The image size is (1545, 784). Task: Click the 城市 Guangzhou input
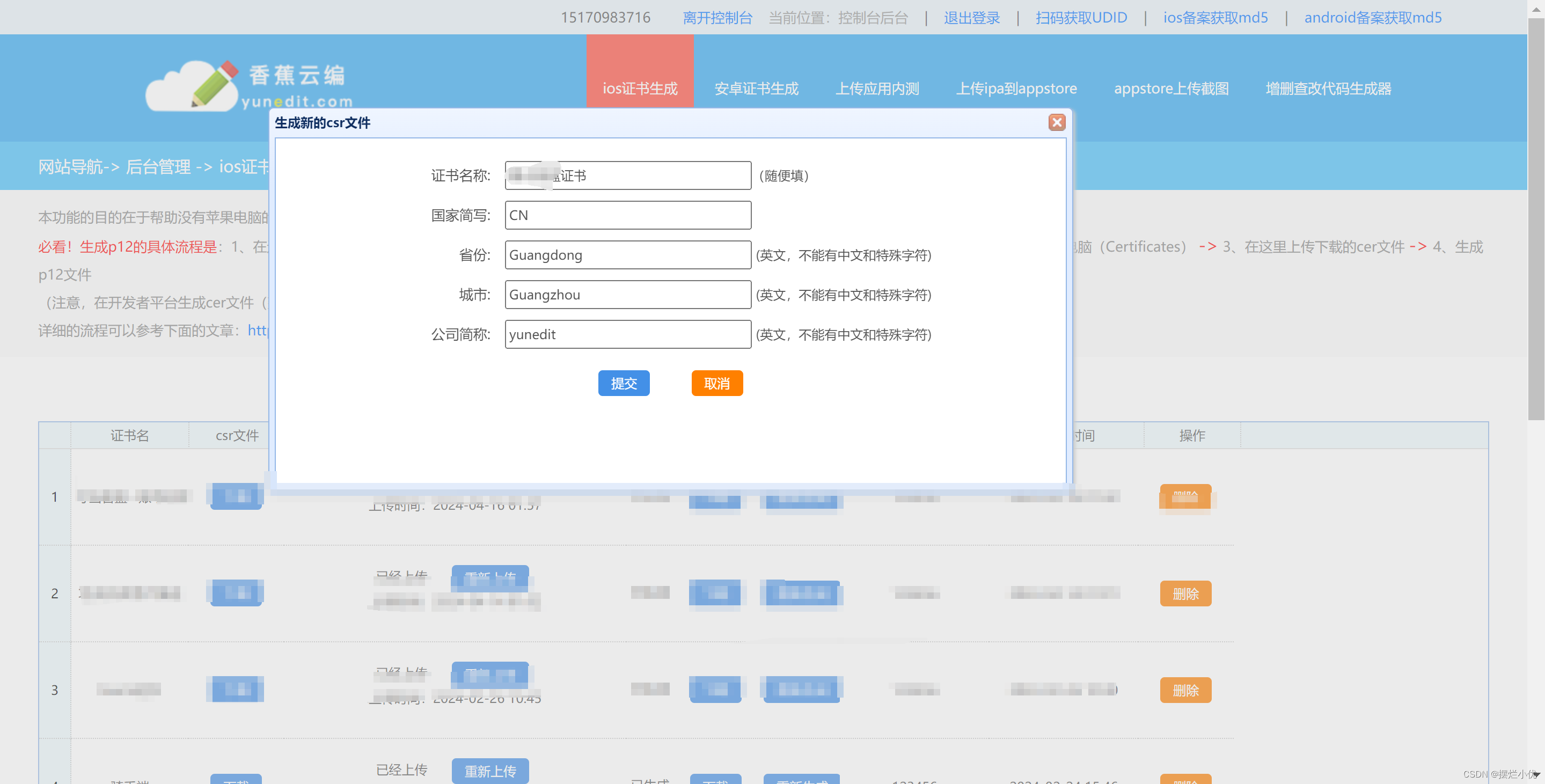627,295
